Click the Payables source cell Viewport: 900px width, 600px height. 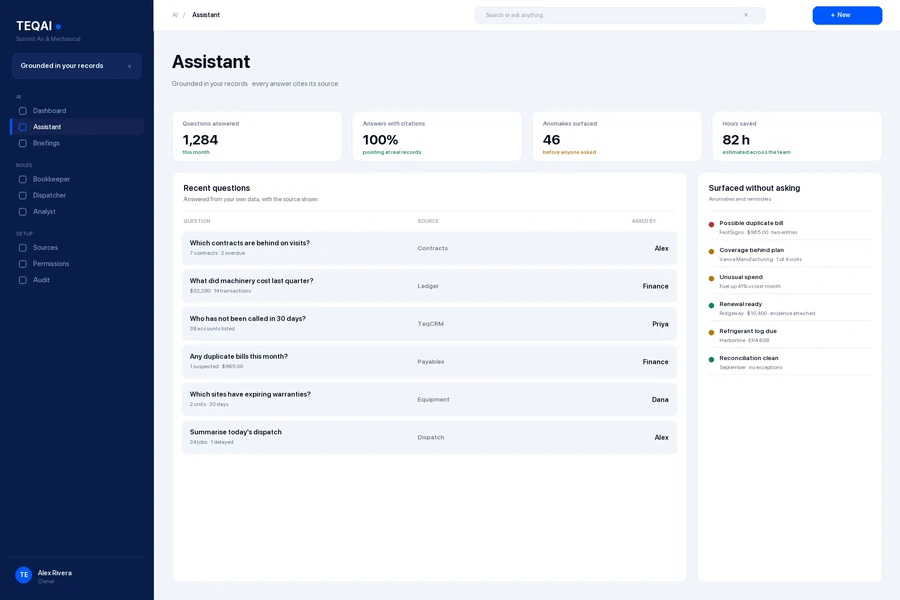pyautogui.click(x=430, y=362)
